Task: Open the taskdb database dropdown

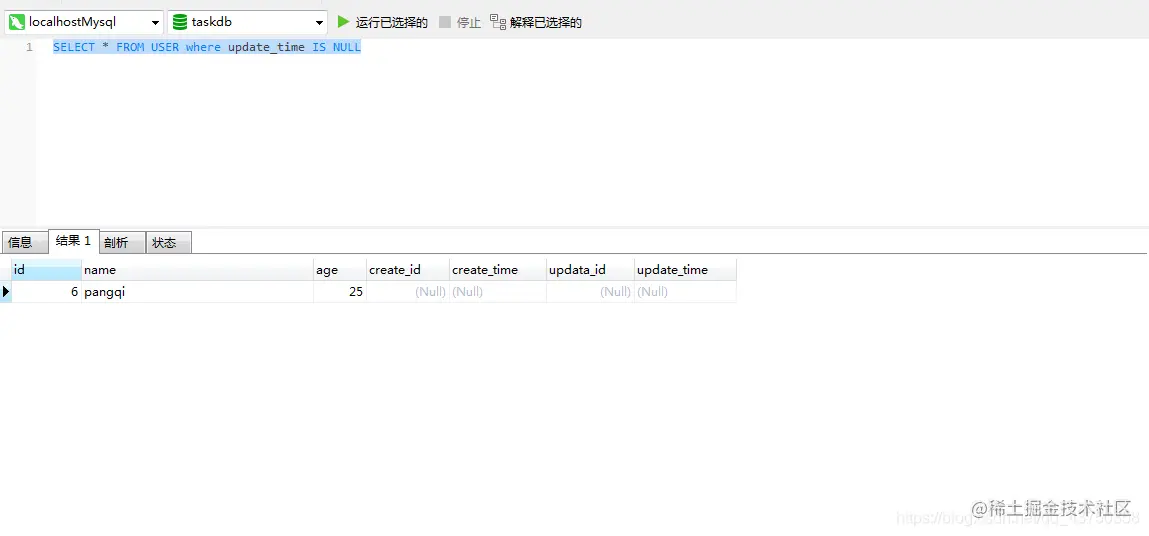Action: click(x=319, y=23)
